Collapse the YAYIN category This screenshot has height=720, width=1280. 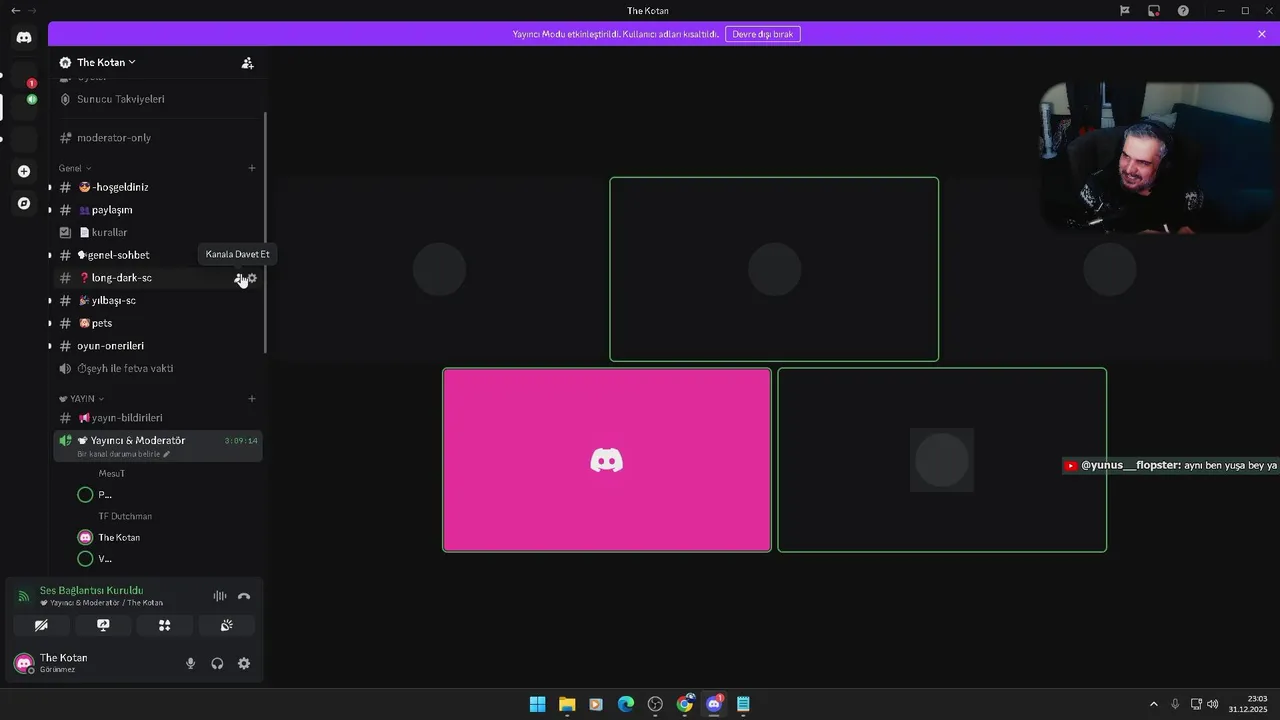pos(81,399)
